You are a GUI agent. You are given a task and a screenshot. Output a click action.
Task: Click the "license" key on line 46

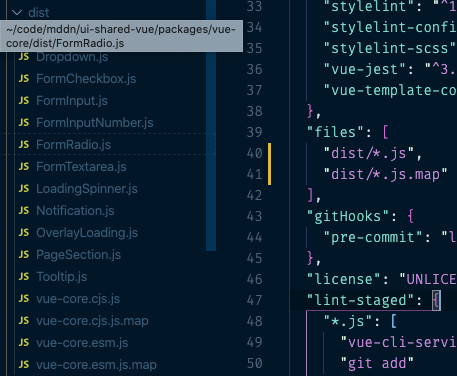[x=344, y=279]
